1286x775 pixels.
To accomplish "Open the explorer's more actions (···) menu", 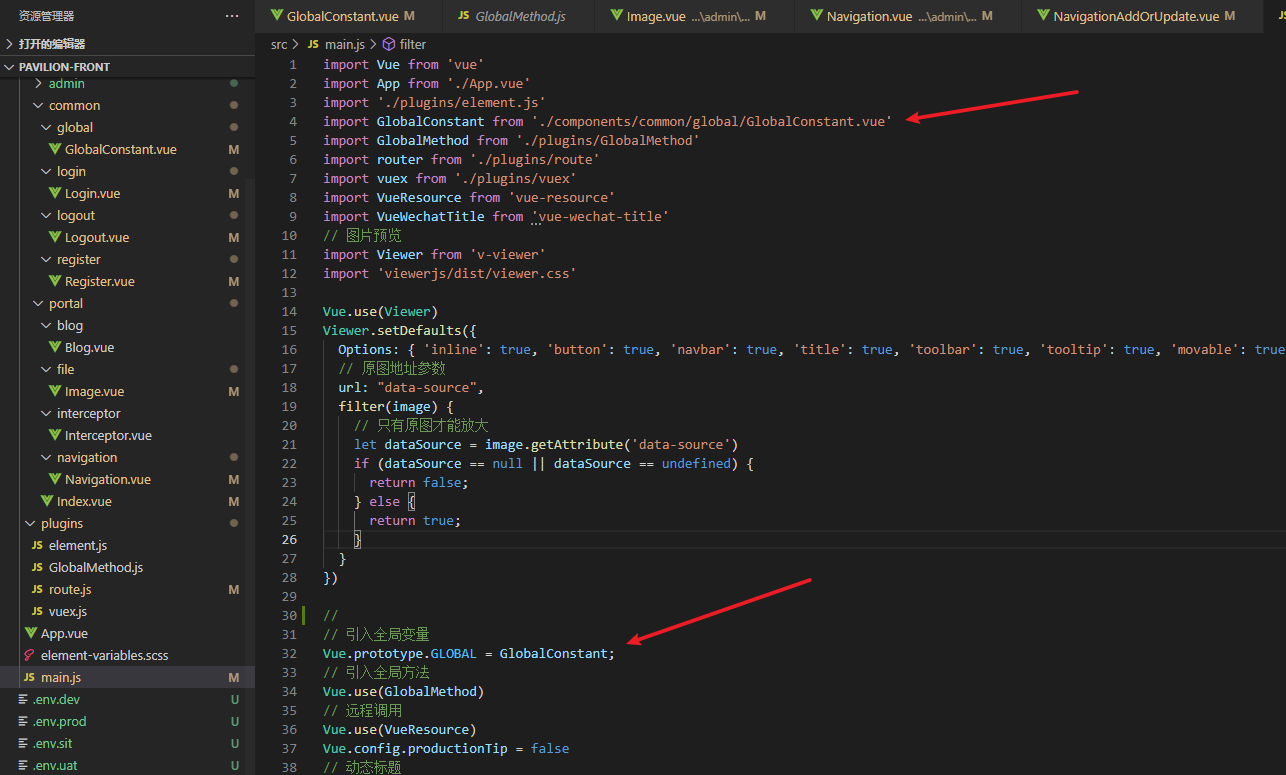I will pyautogui.click(x=232, y=16).
